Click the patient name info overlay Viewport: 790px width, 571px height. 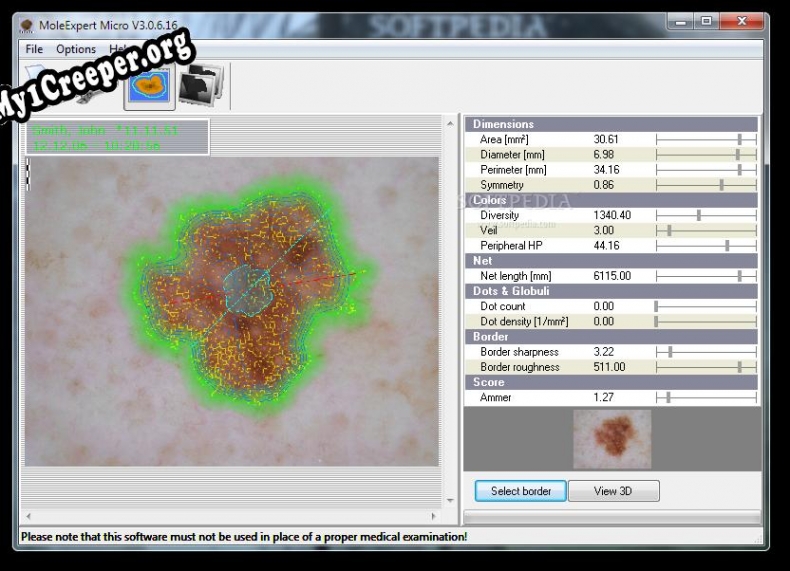point(118,138)
